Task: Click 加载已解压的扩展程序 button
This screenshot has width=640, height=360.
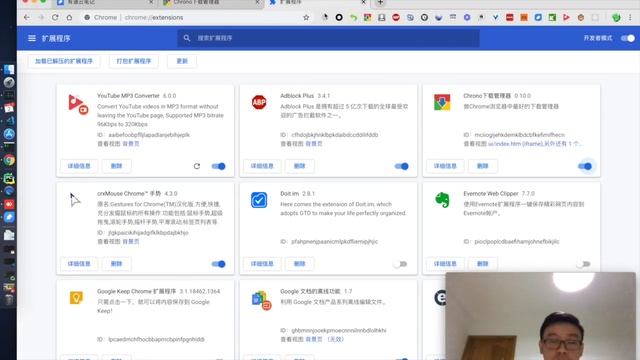Action: (64, 61)
